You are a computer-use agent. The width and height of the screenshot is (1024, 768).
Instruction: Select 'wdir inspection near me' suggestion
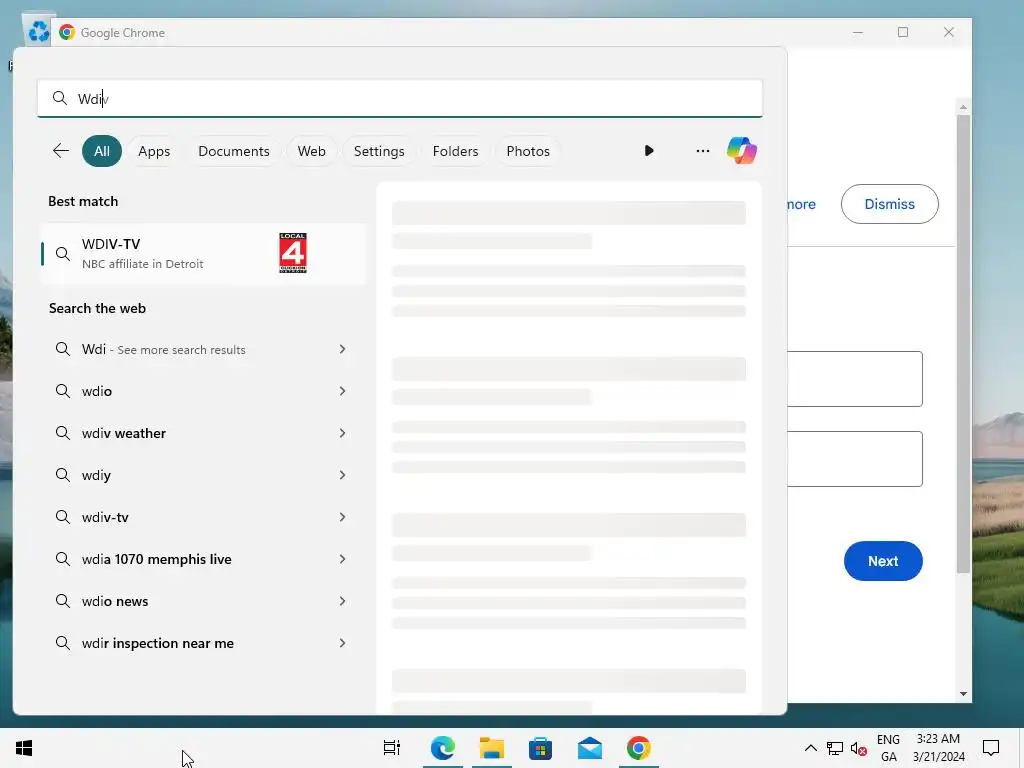pyautogui.click(x=157, y=643)
